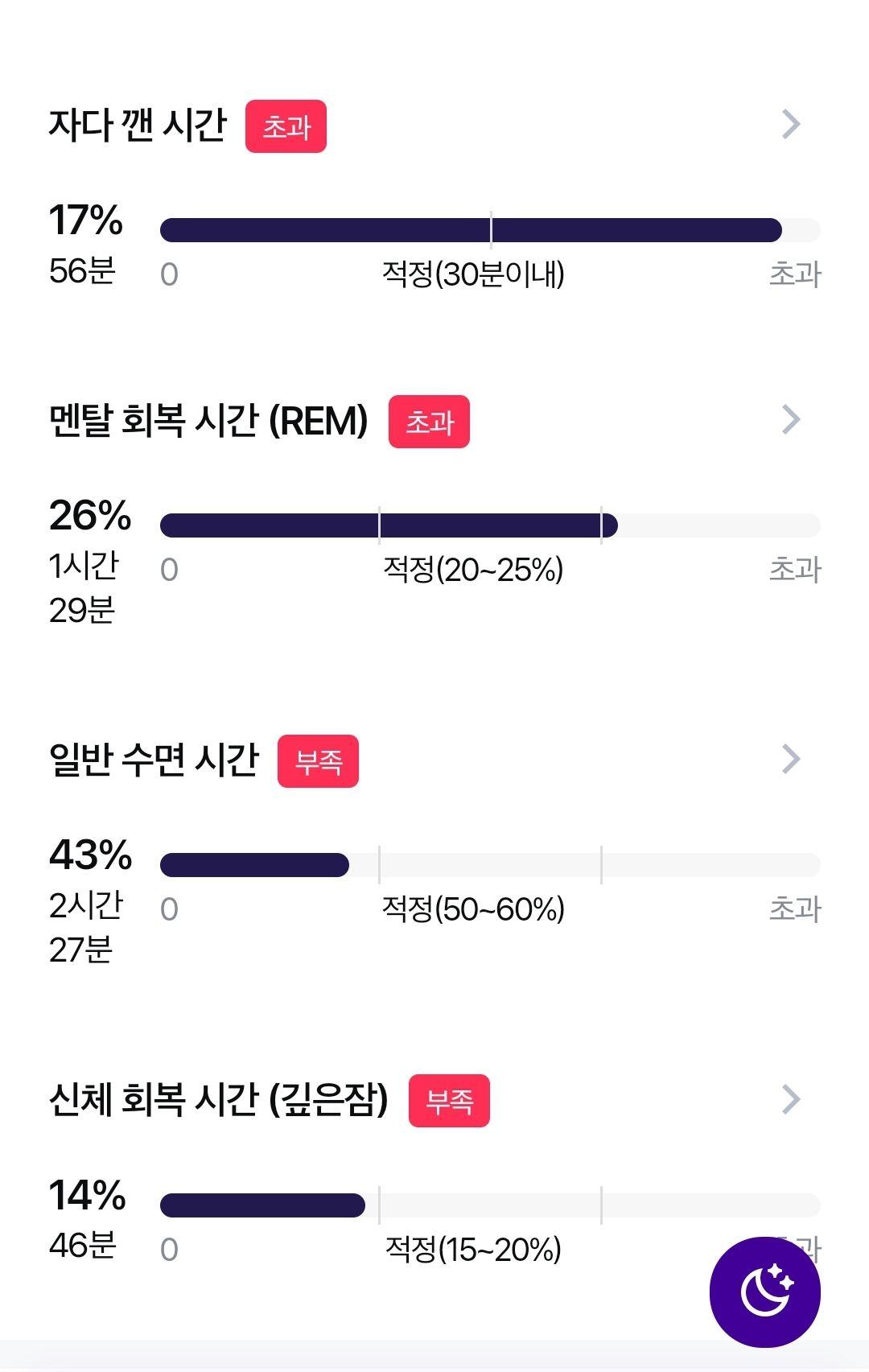
Task: Click the 14% deep sleep progress bar
Action: point(490,1205)
